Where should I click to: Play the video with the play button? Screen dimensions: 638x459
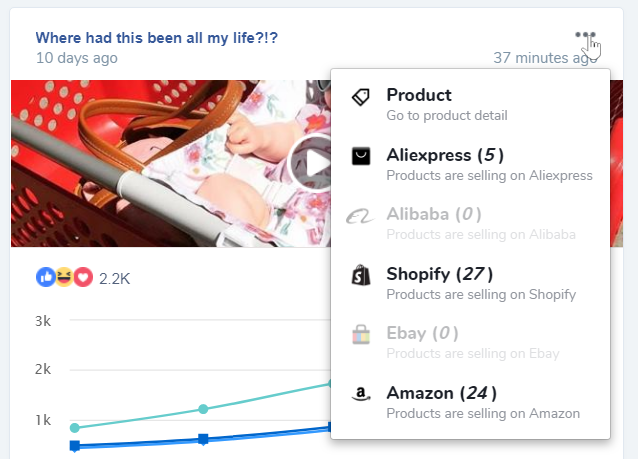[311, 164]
